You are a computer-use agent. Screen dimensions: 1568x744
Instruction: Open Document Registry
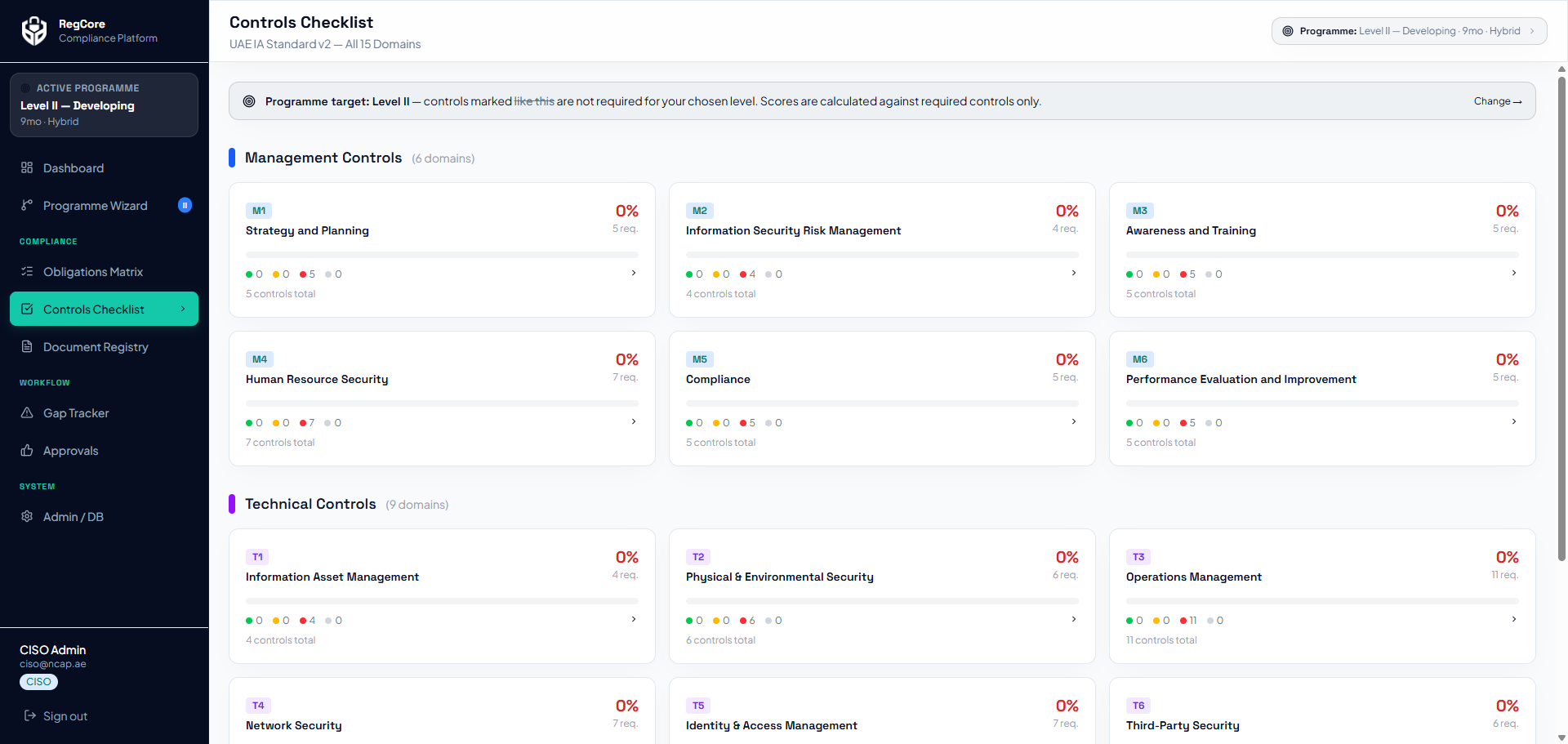point(104,346)
